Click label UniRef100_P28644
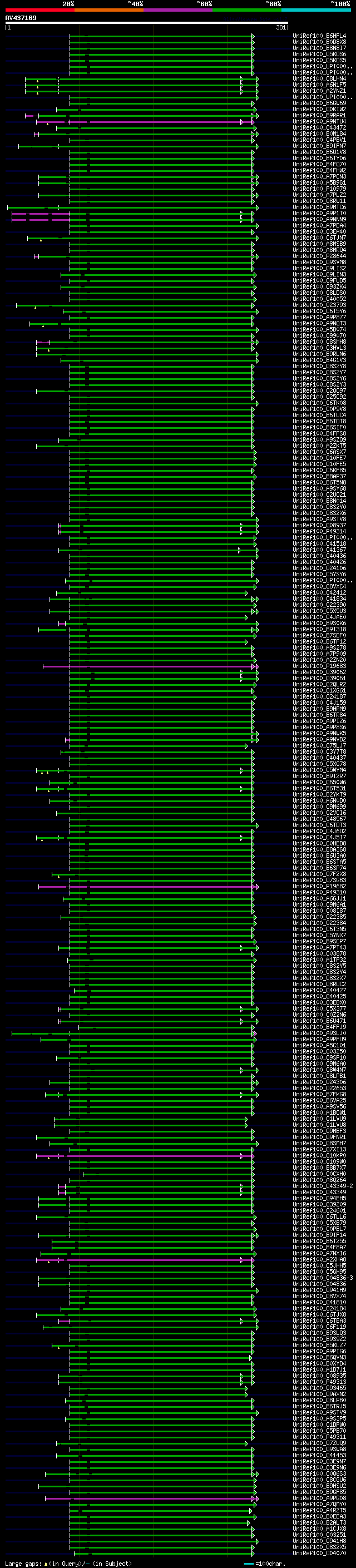This screenshot has height=1568, width=356. click(319, 256)
